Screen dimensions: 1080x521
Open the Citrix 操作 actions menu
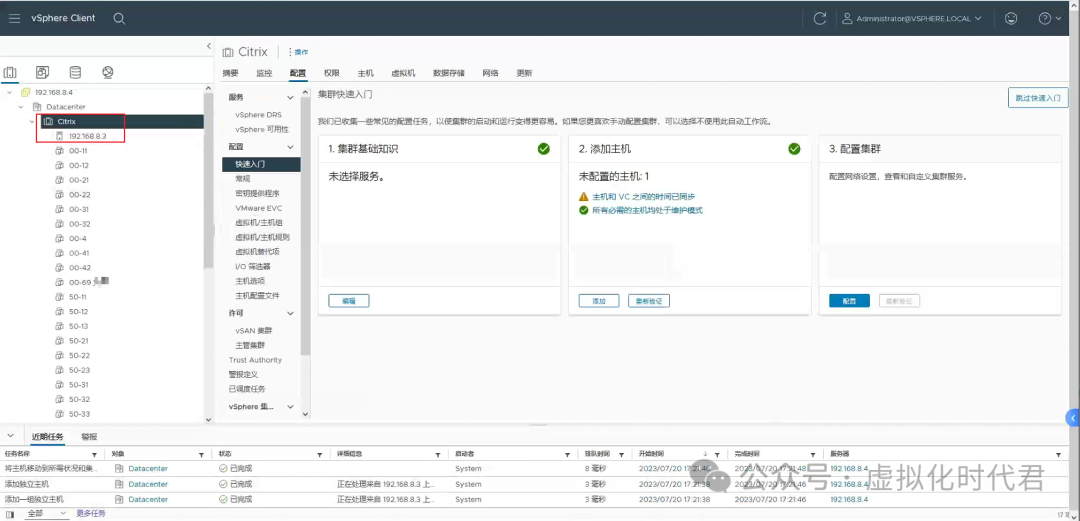tap(298, 52)
